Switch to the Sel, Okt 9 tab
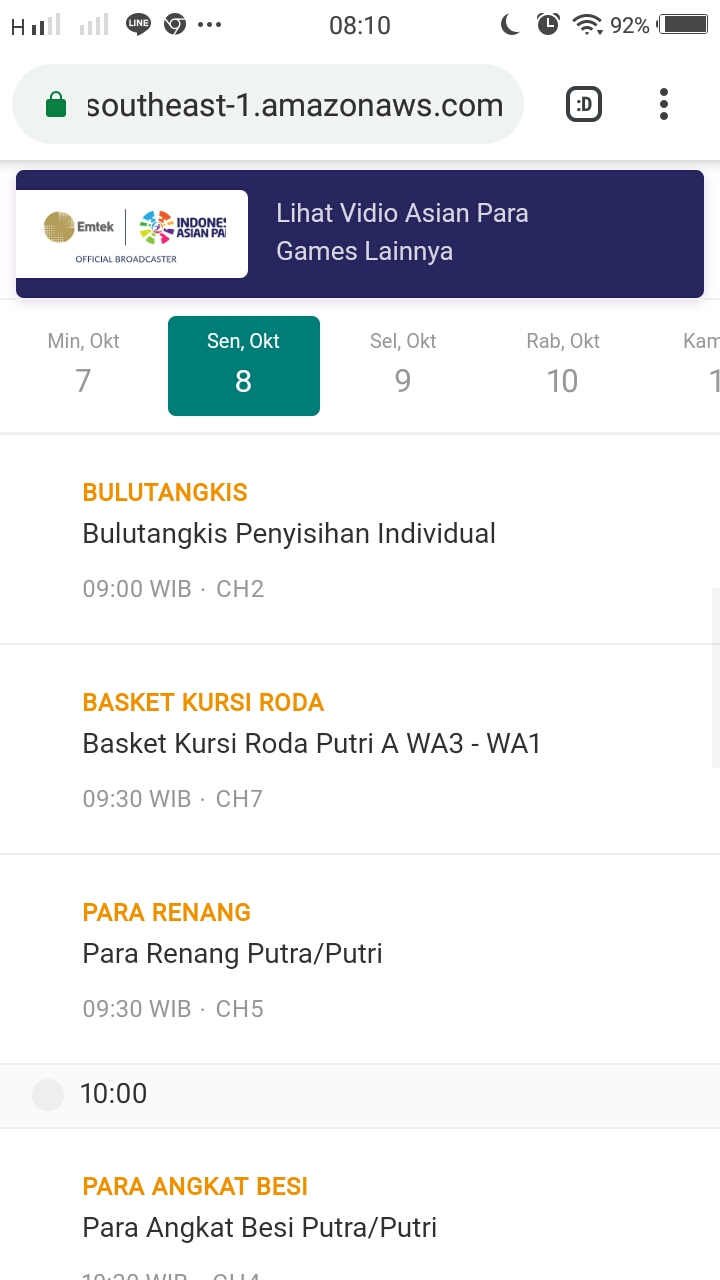720x1280 pixels. [x=403, y=365]
